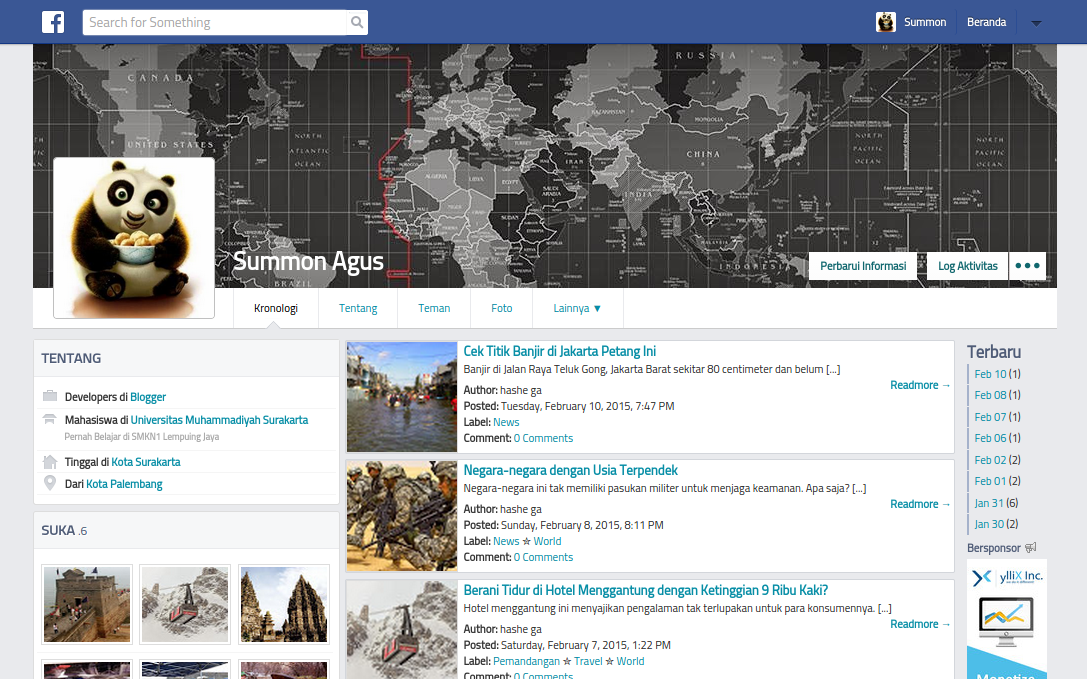Image resolution: width=1087 pixels, height=679 pixels.
Task: Click the search magnifier button
Action: pos(356,22)
